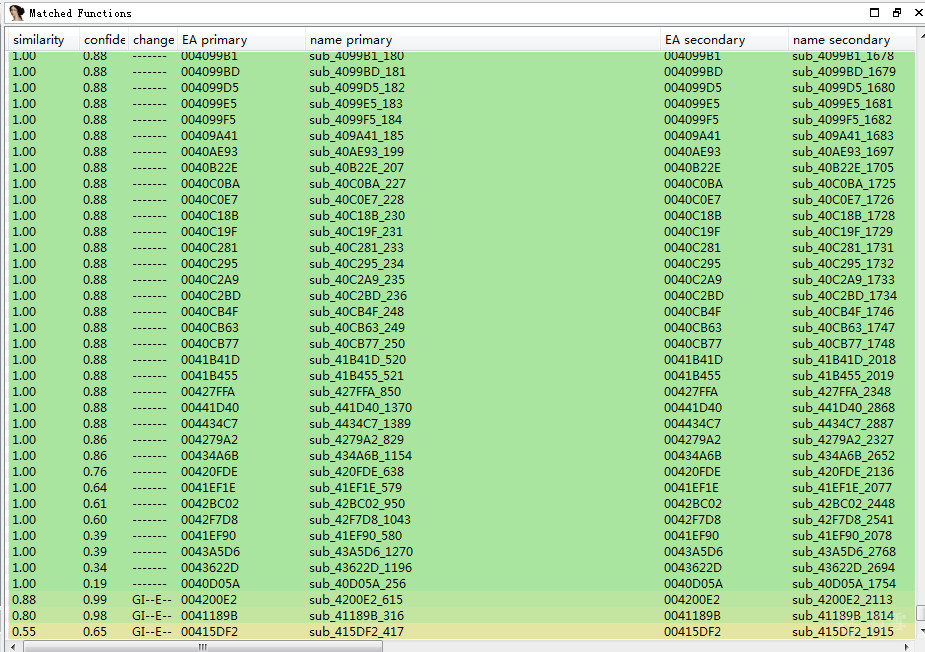This screenshot has width=925, height=652.
Task: Click similarity value 0.55
Action: tap(24, 631)
